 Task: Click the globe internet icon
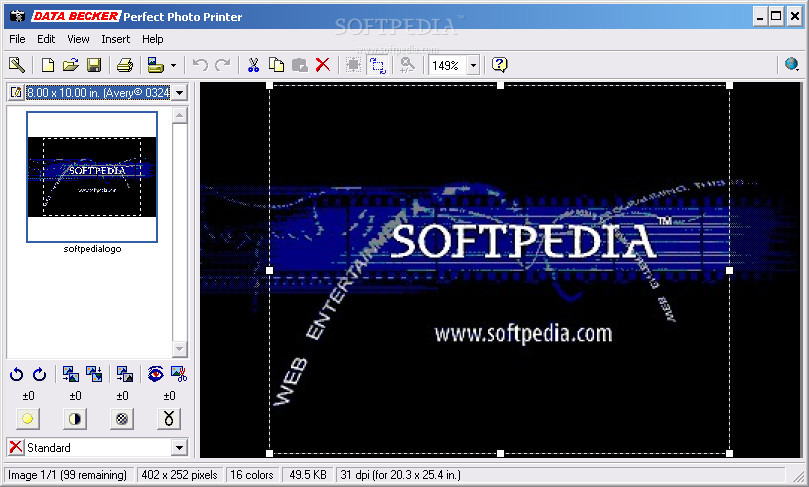click(791, 64)
